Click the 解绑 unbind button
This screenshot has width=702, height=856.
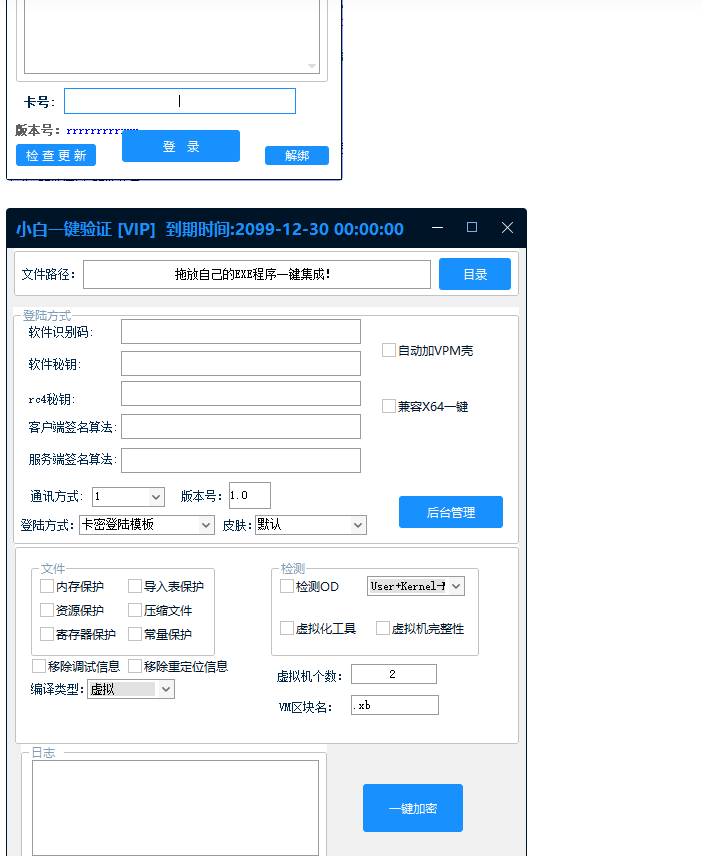point(297,155)
